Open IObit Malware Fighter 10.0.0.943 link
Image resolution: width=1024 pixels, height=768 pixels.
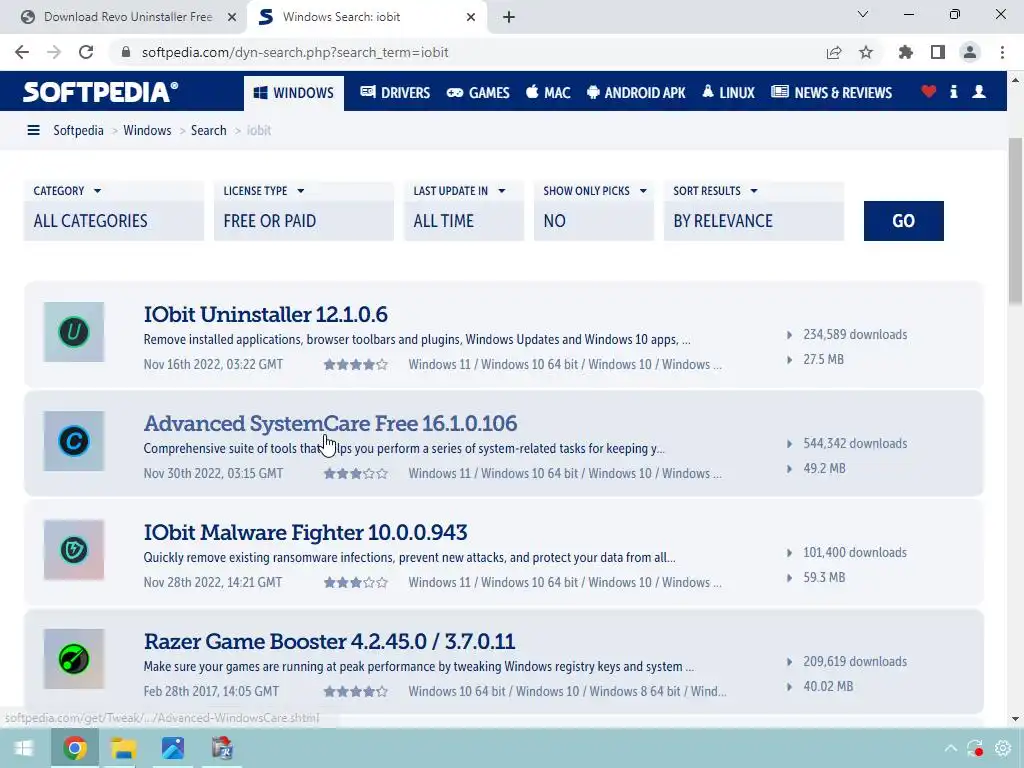coord(305,532)
